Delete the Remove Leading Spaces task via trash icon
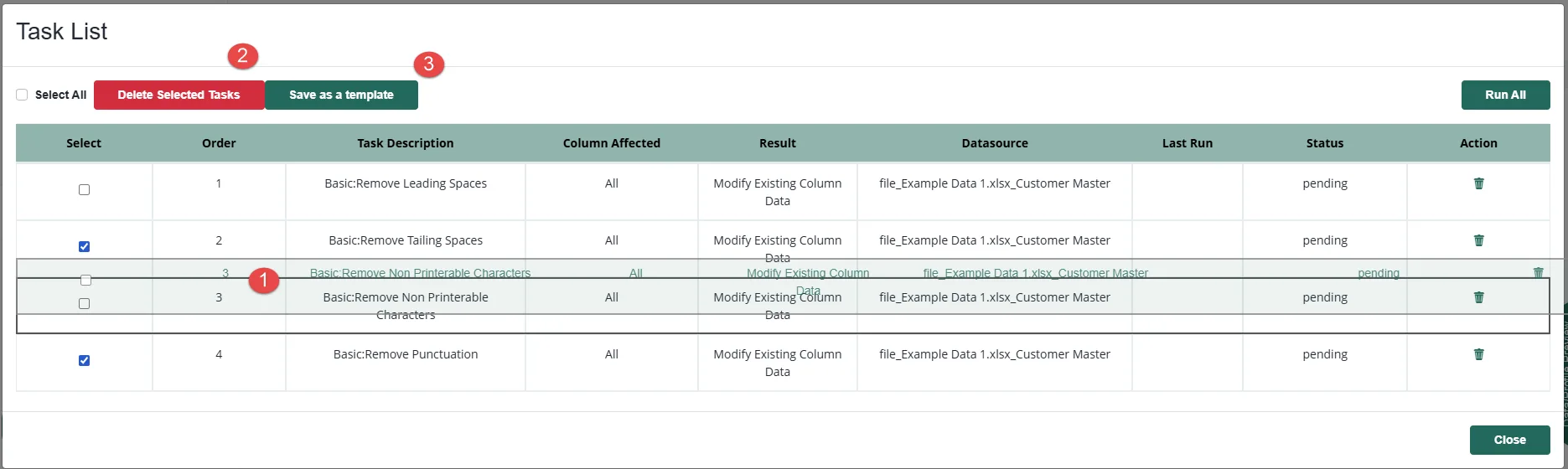The image size is (1568, 469). (1478, 183)
